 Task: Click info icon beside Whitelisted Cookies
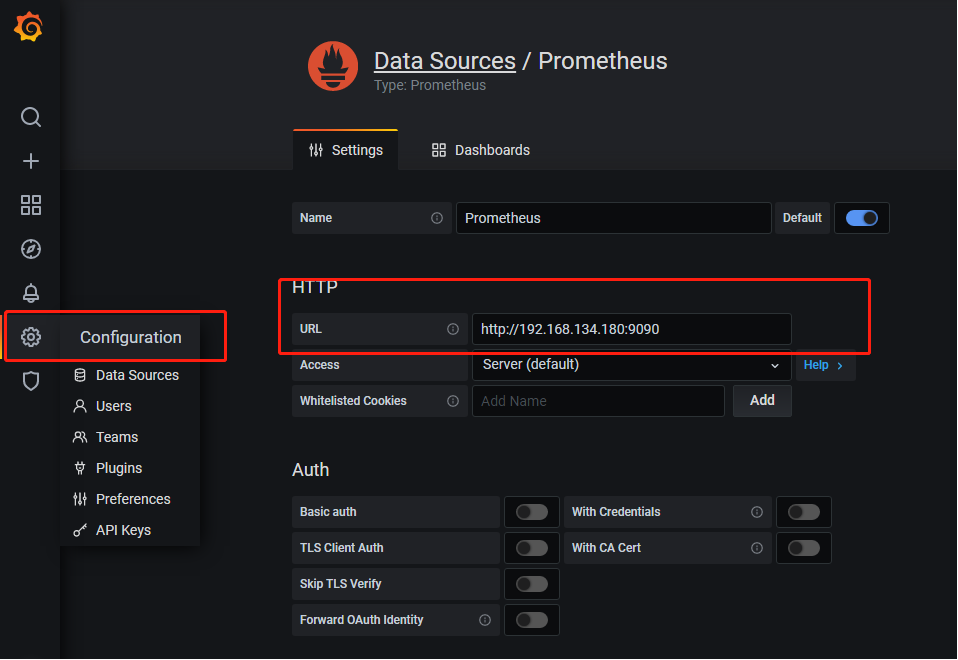[453, 401]
